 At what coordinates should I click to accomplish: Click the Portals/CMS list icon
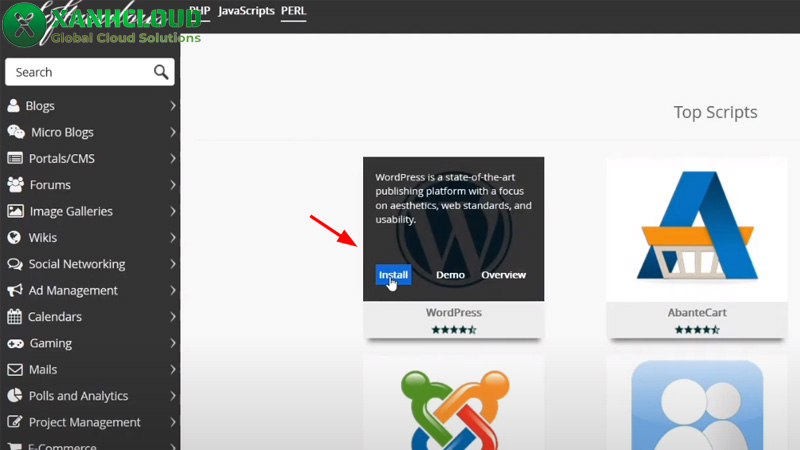click(x=15, y=158)
